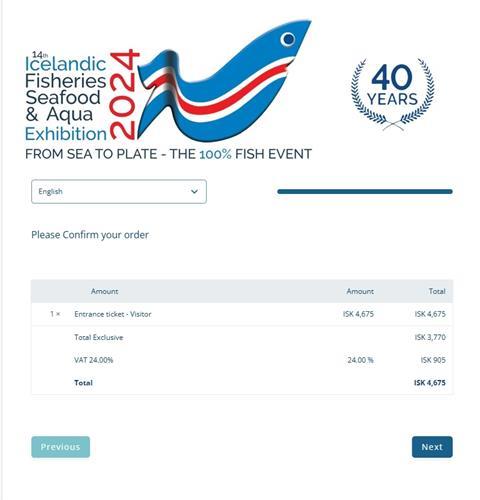
Task: Click the first Amount column header
Action: point(104,291)
